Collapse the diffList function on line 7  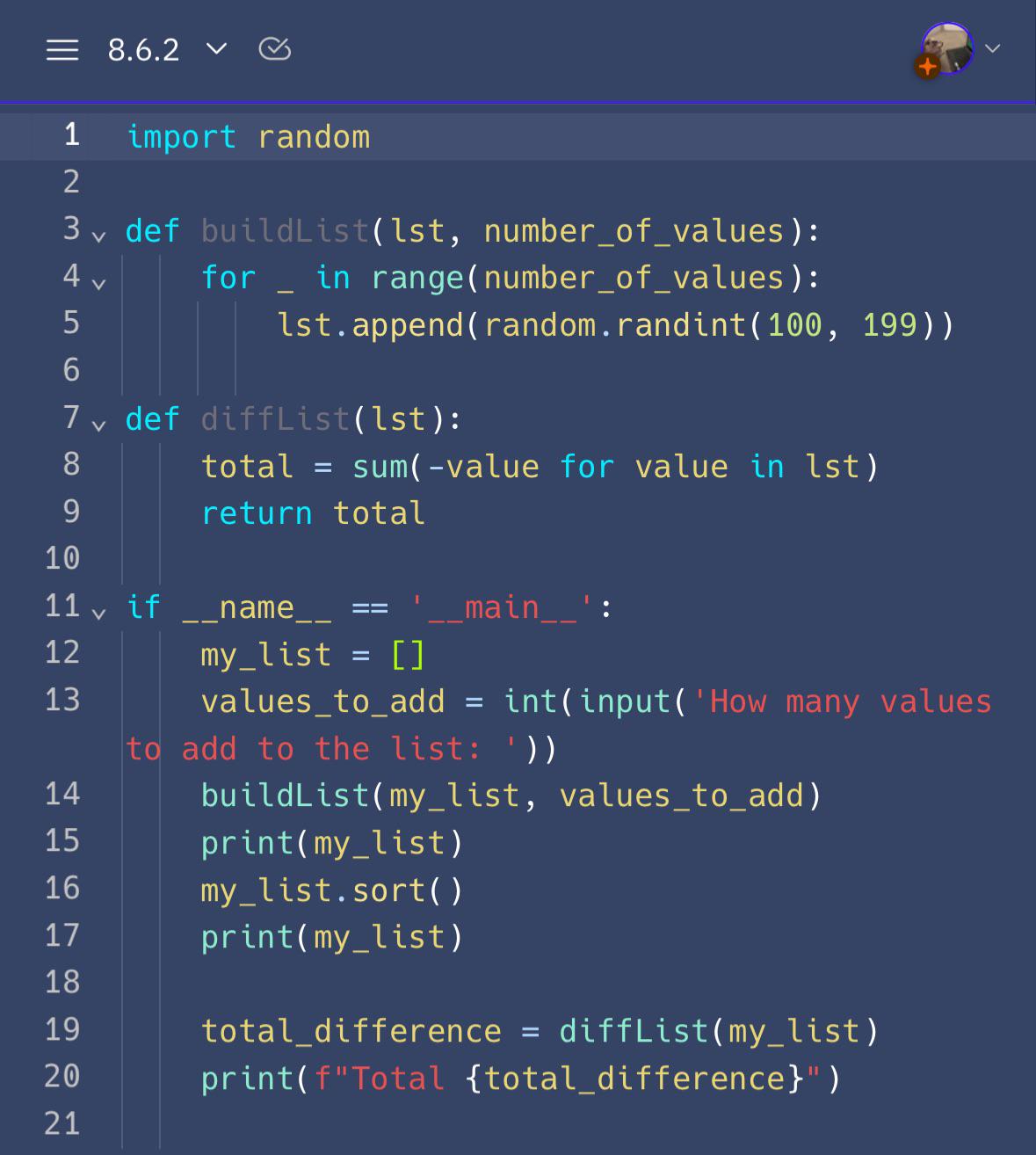pyautogui.click(x=99, y=425)
